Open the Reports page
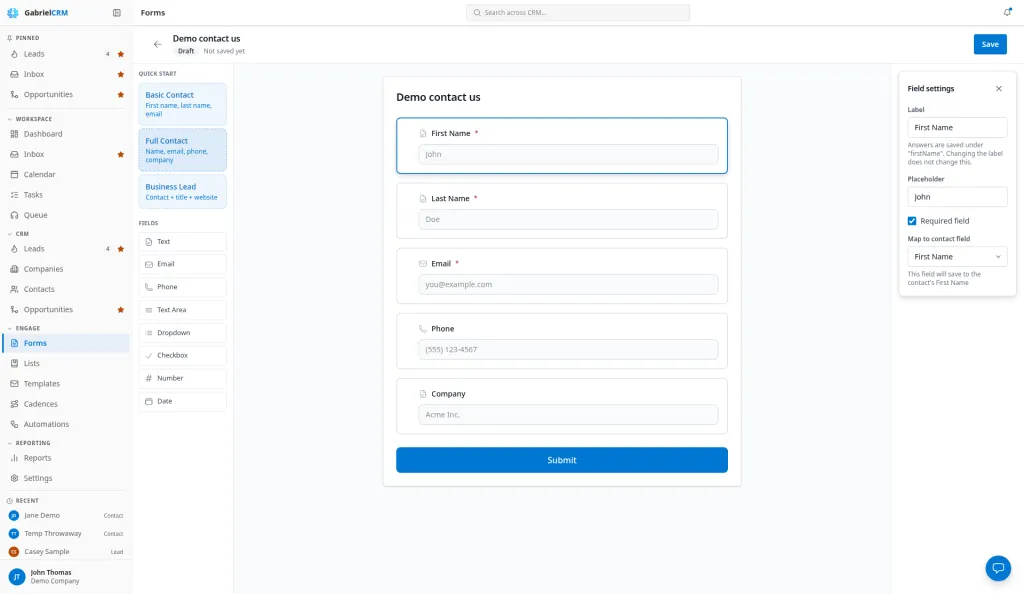The height and width of the screenshot is (594, 1024). click(x=66, y=458)
